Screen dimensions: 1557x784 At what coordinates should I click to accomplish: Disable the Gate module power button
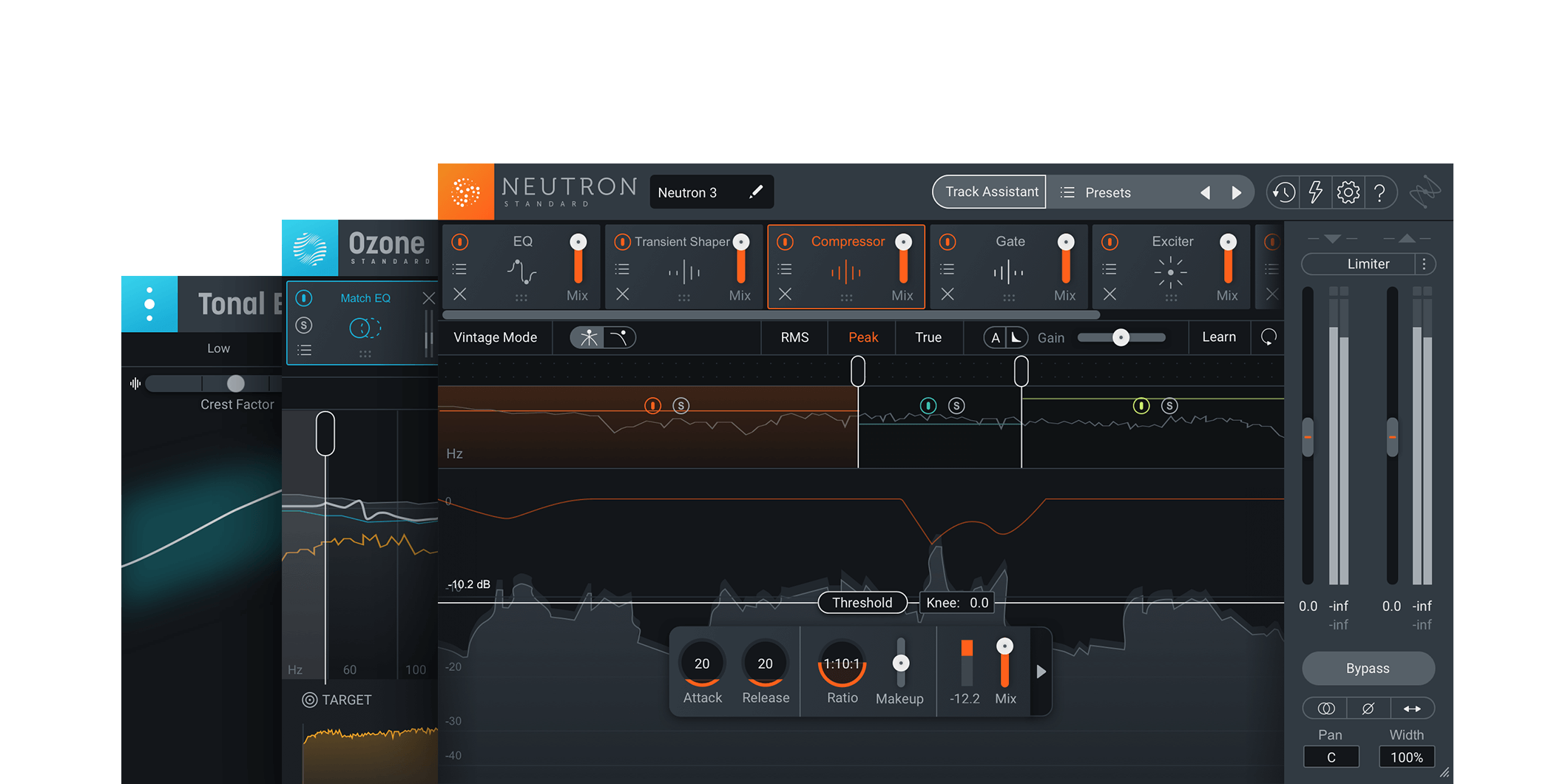(948, 242)
